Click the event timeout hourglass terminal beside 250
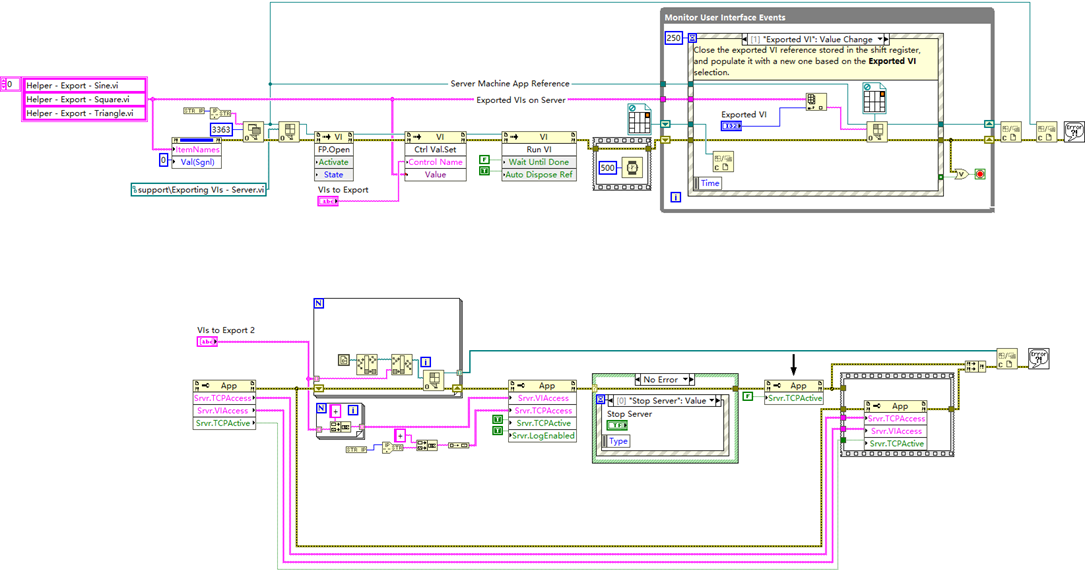 (692, 38)
